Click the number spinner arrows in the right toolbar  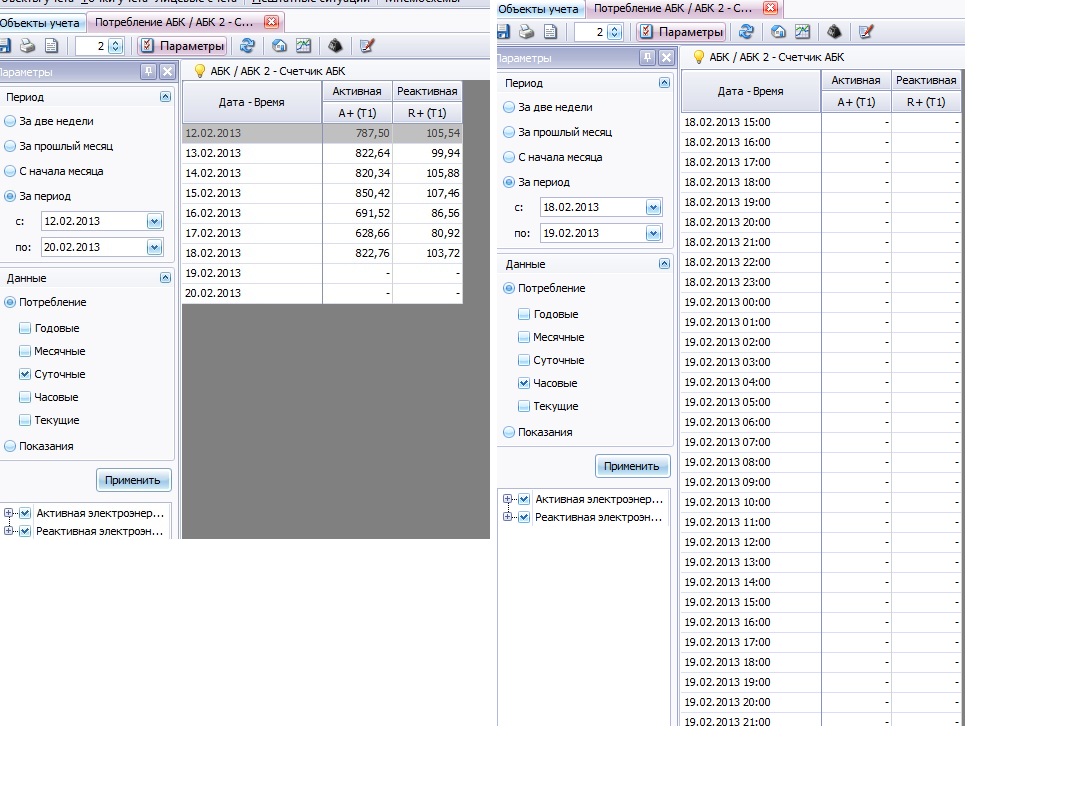coord(614,32)
